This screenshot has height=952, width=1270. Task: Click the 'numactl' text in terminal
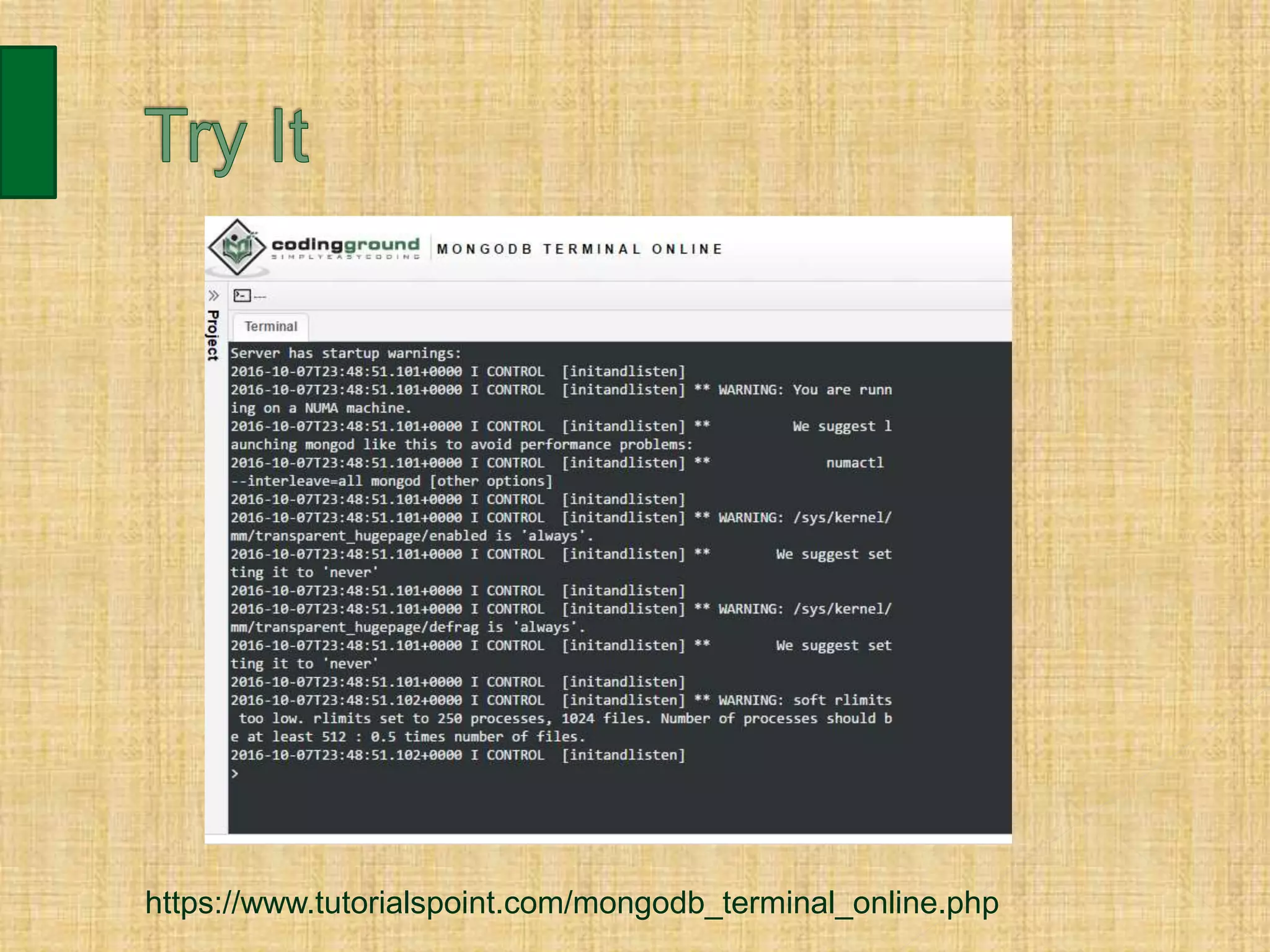point(855,463)
